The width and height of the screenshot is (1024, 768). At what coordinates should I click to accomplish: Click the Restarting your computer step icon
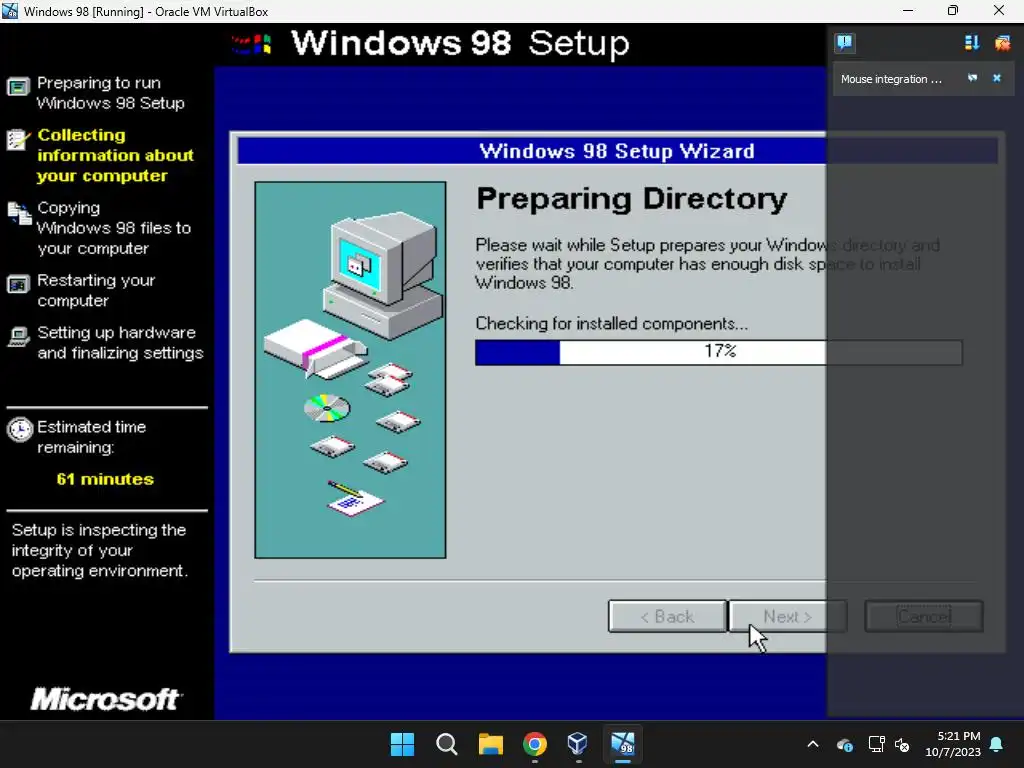18,285
